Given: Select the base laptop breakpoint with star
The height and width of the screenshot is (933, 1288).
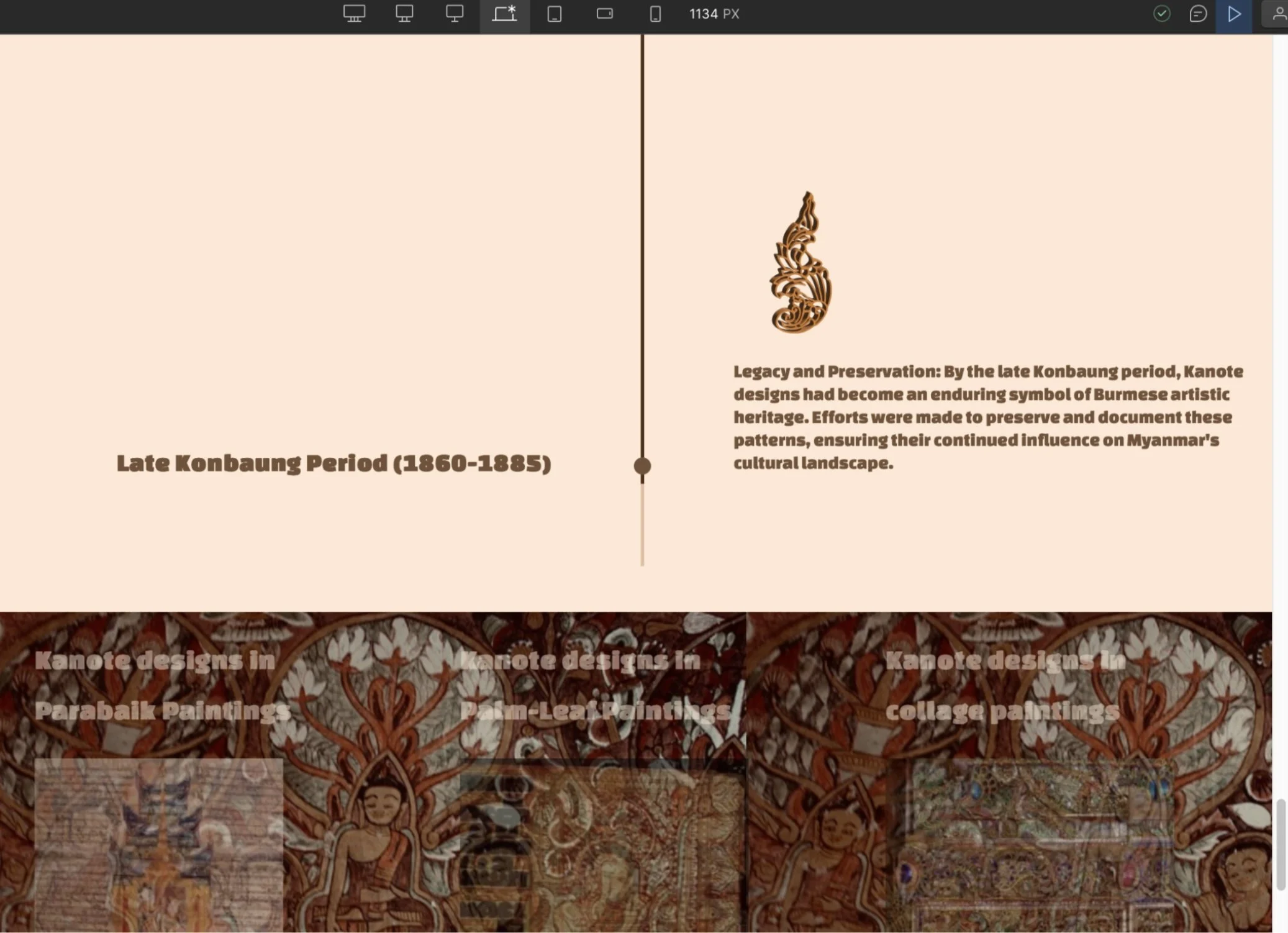Looking at the screenshot, I should point(504,14).
